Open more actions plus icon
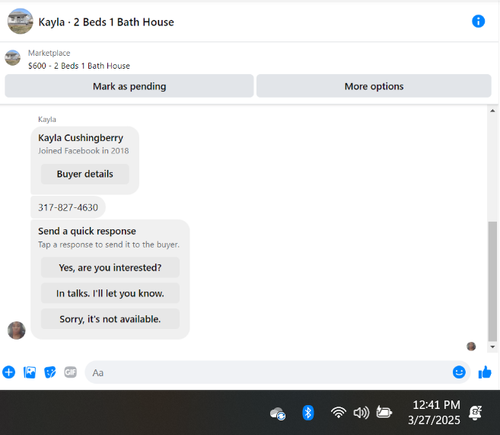500x435 pixels. click(x=9, y=372)
